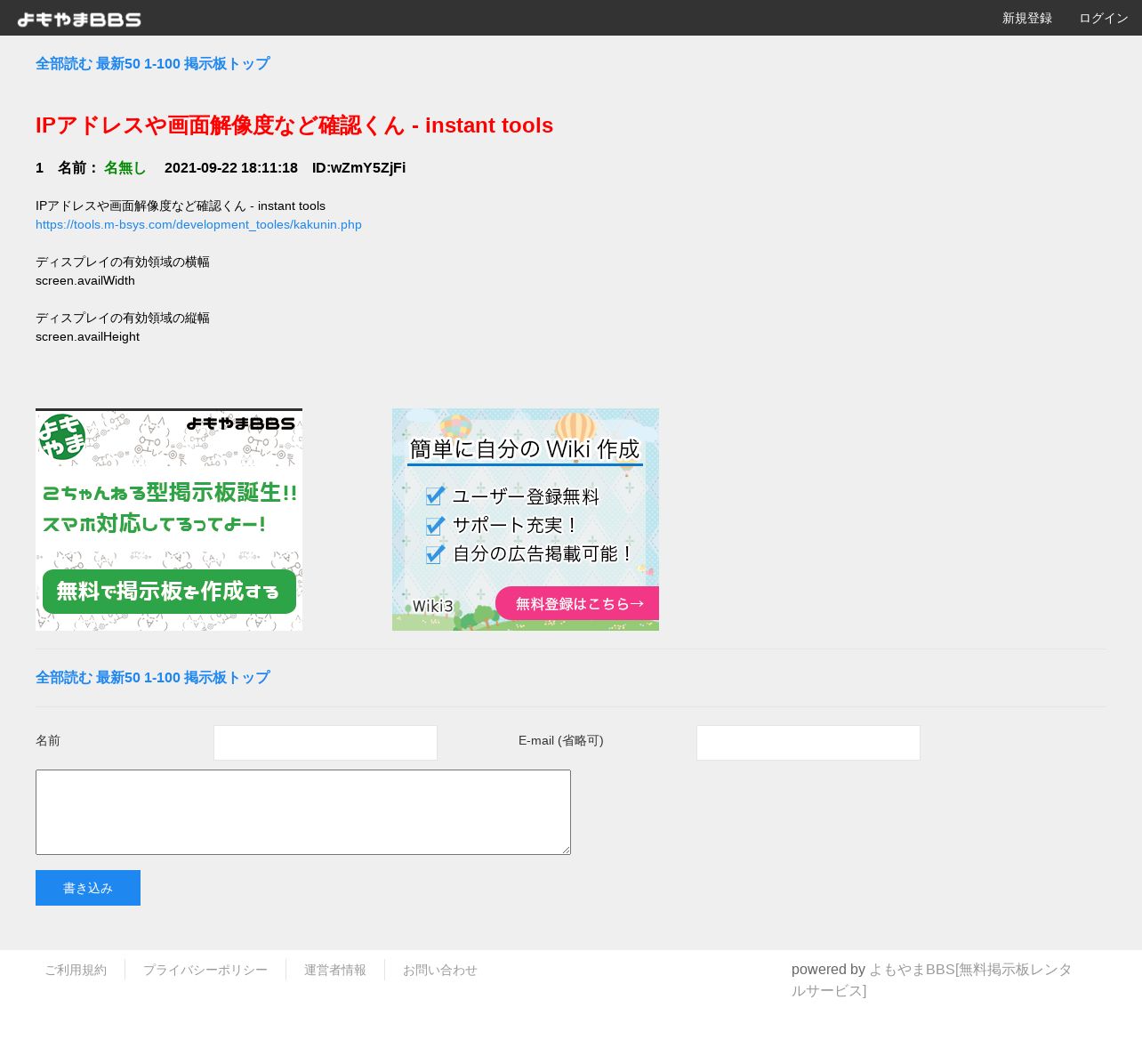This screenshot has height=1064, width=1142.
Task: Click text screen.availWidth
Action: click(x=85, y=280)
